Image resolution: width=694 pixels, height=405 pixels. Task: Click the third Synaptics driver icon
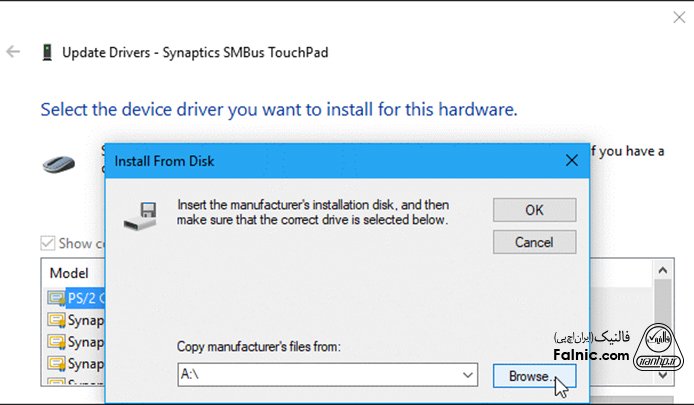tap(54, 364)
